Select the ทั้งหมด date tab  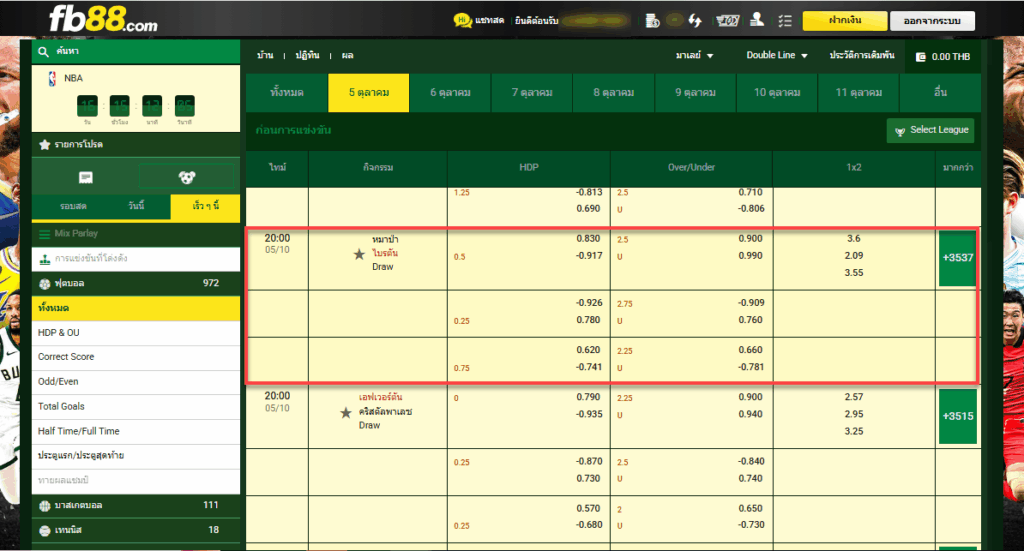[287, 93]
